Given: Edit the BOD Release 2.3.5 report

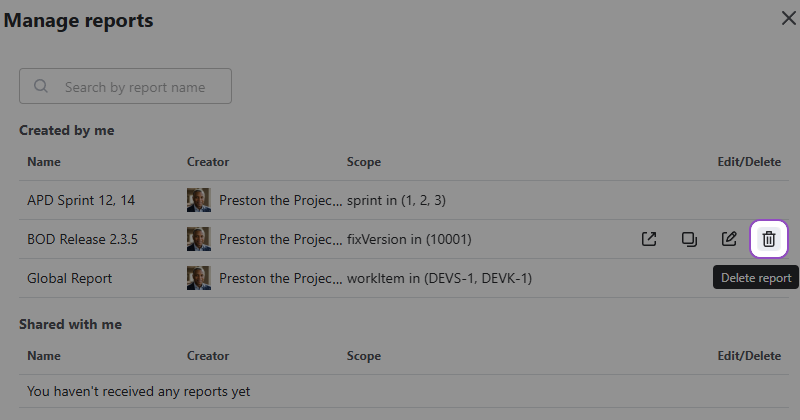Looking at the screenshot, I should coord(729,239).
